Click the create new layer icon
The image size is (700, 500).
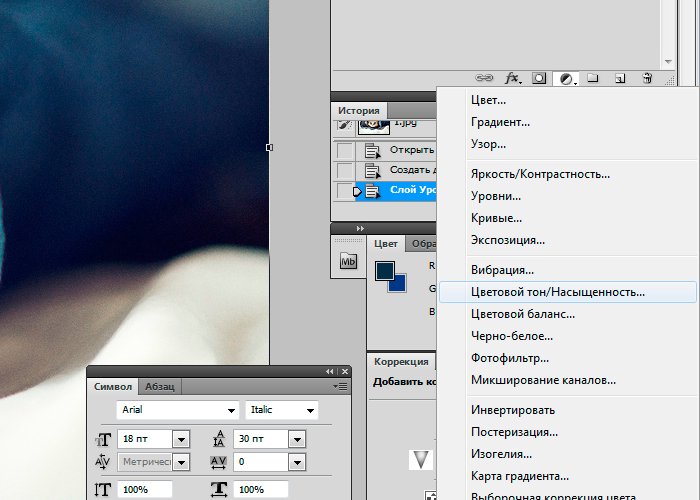coord(620,78)
